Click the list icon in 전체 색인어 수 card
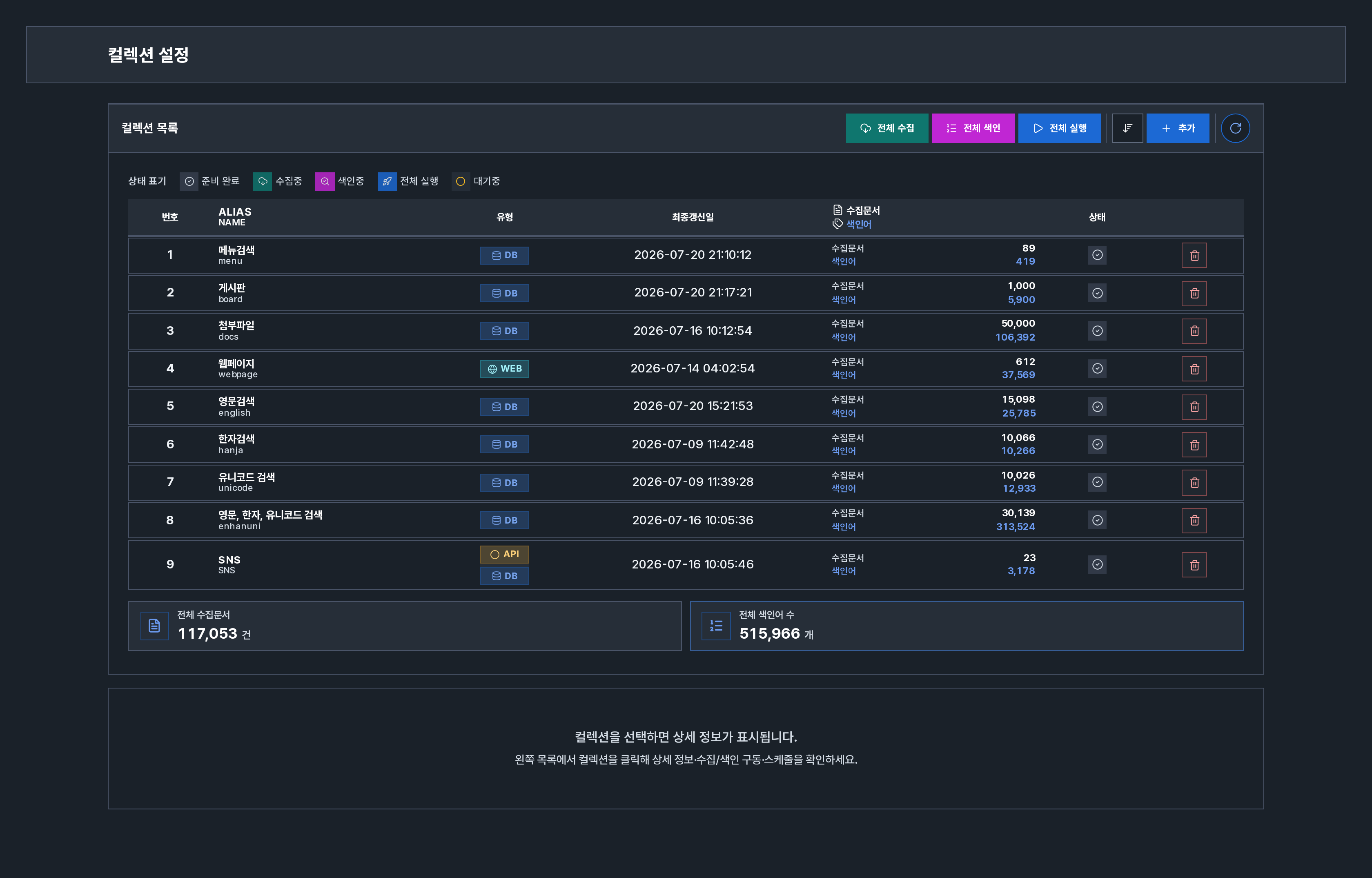 click(x=717, y=626)
